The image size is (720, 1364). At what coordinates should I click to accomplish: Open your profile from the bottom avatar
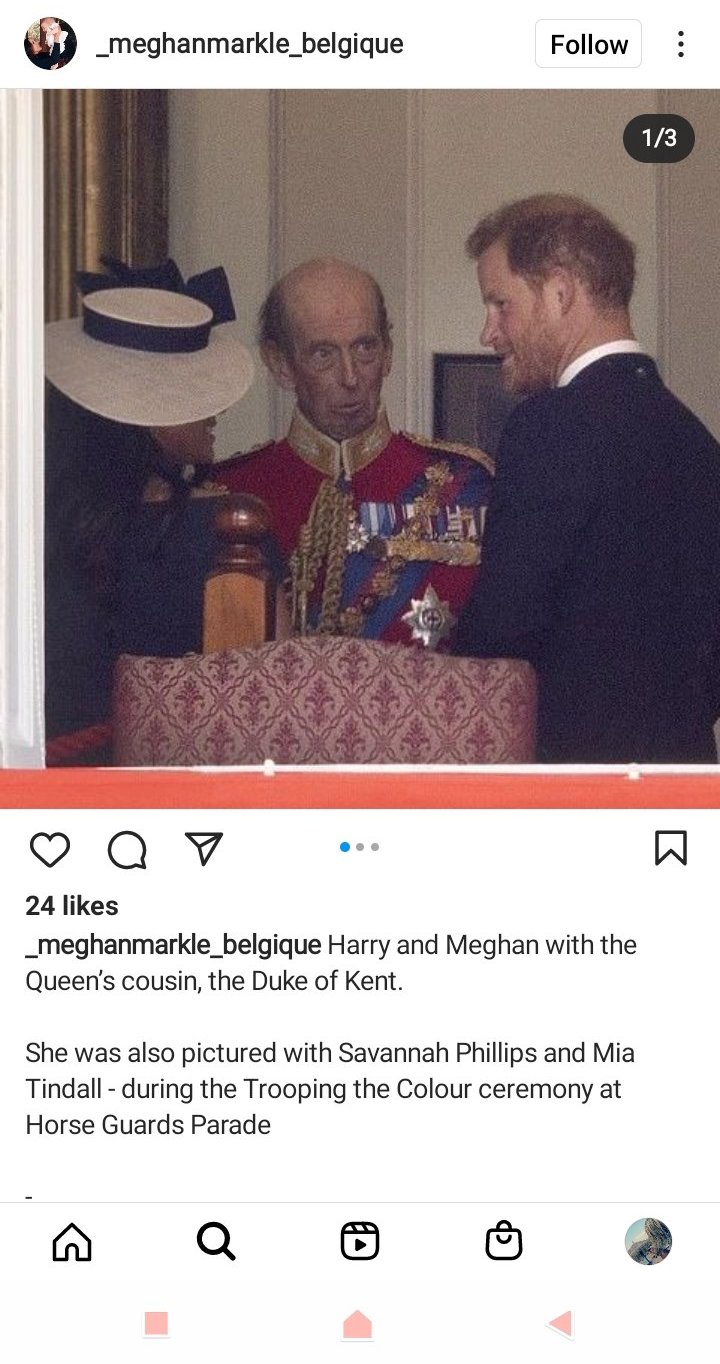(x=648, y=1241)
